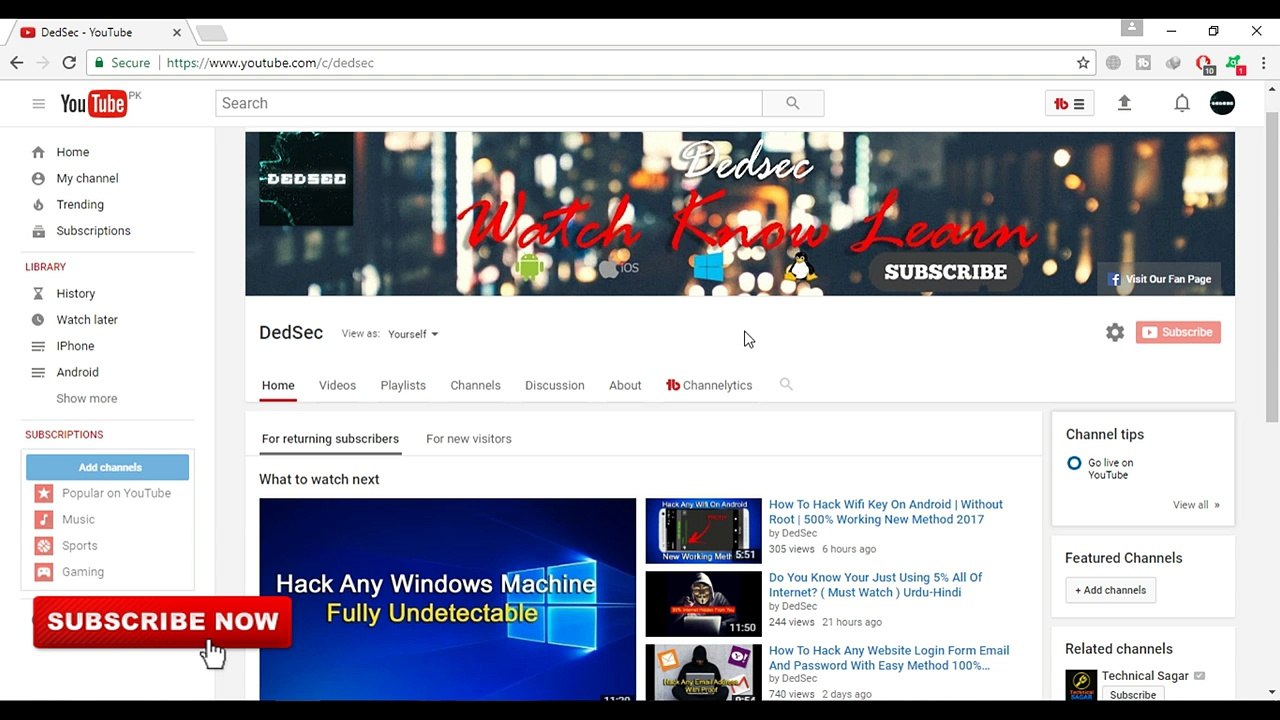Open the Discussion tab
Viewport: 1280px width, 720px height.
pyautogui.click(x=555, y=385)
